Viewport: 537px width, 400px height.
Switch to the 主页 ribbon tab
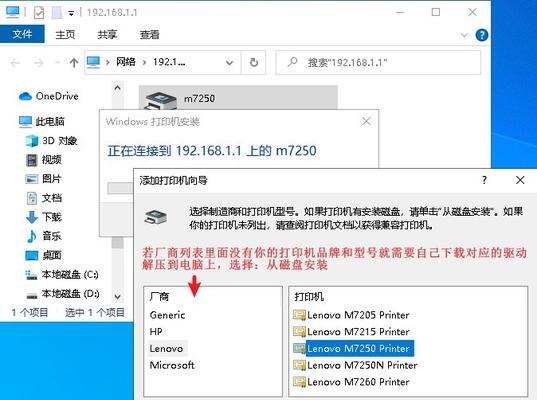pos(65,35)
